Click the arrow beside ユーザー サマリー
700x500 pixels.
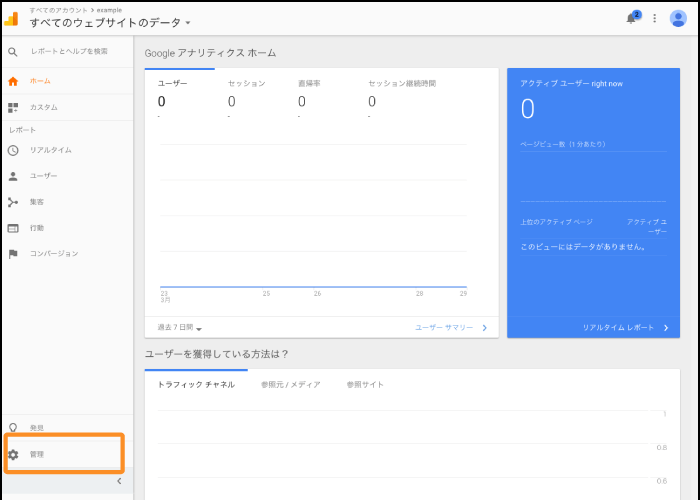(x=485, y=328)
